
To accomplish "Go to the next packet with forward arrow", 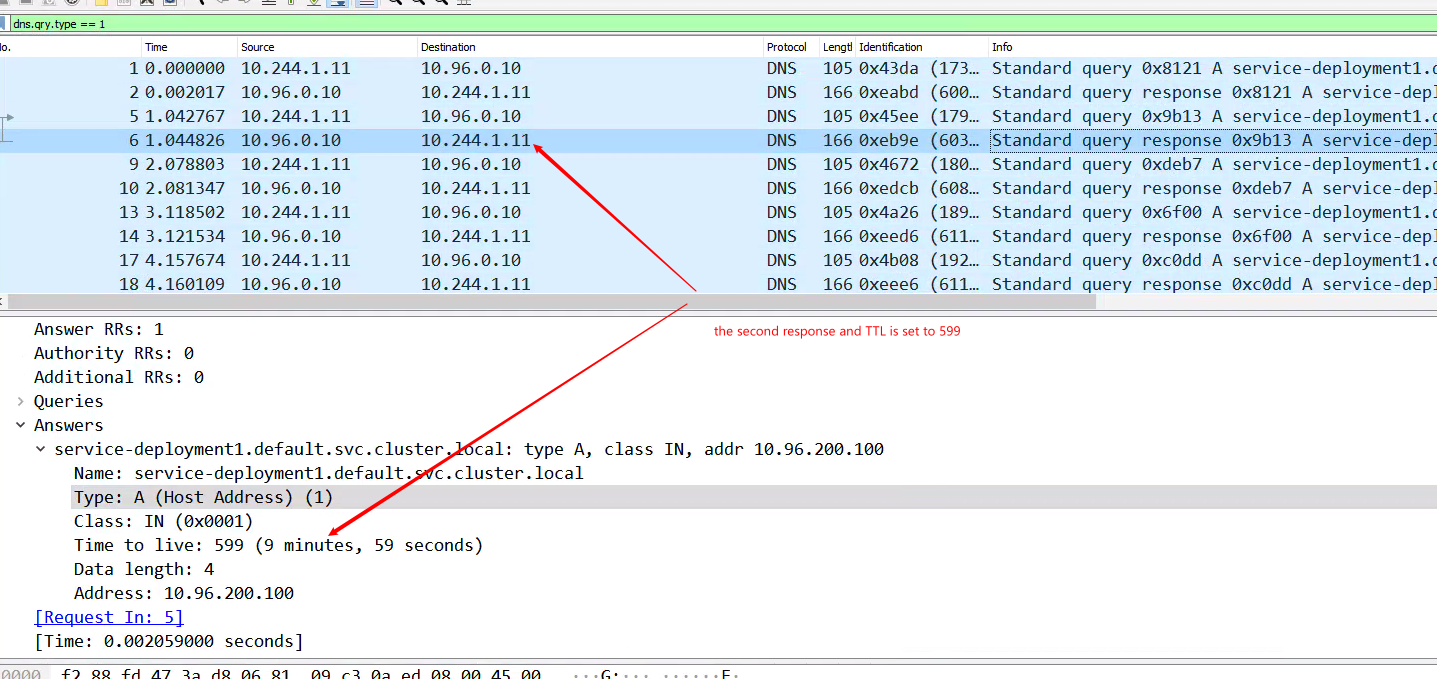I will click(243, 5).
